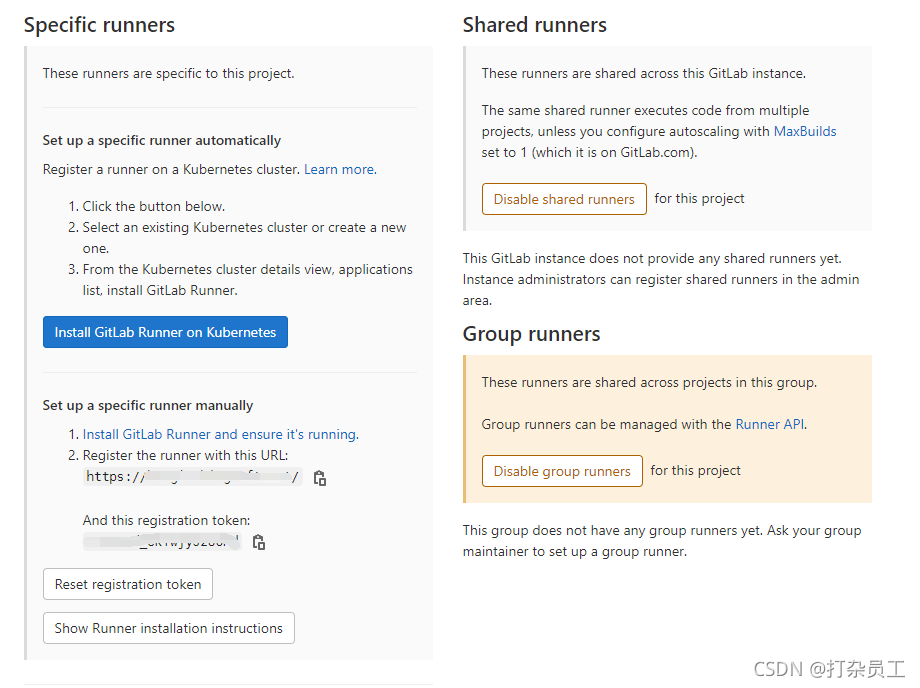Click 'Register the runner with this URL:' text
This screenshot has height=688, width=920.
(185, 455)
